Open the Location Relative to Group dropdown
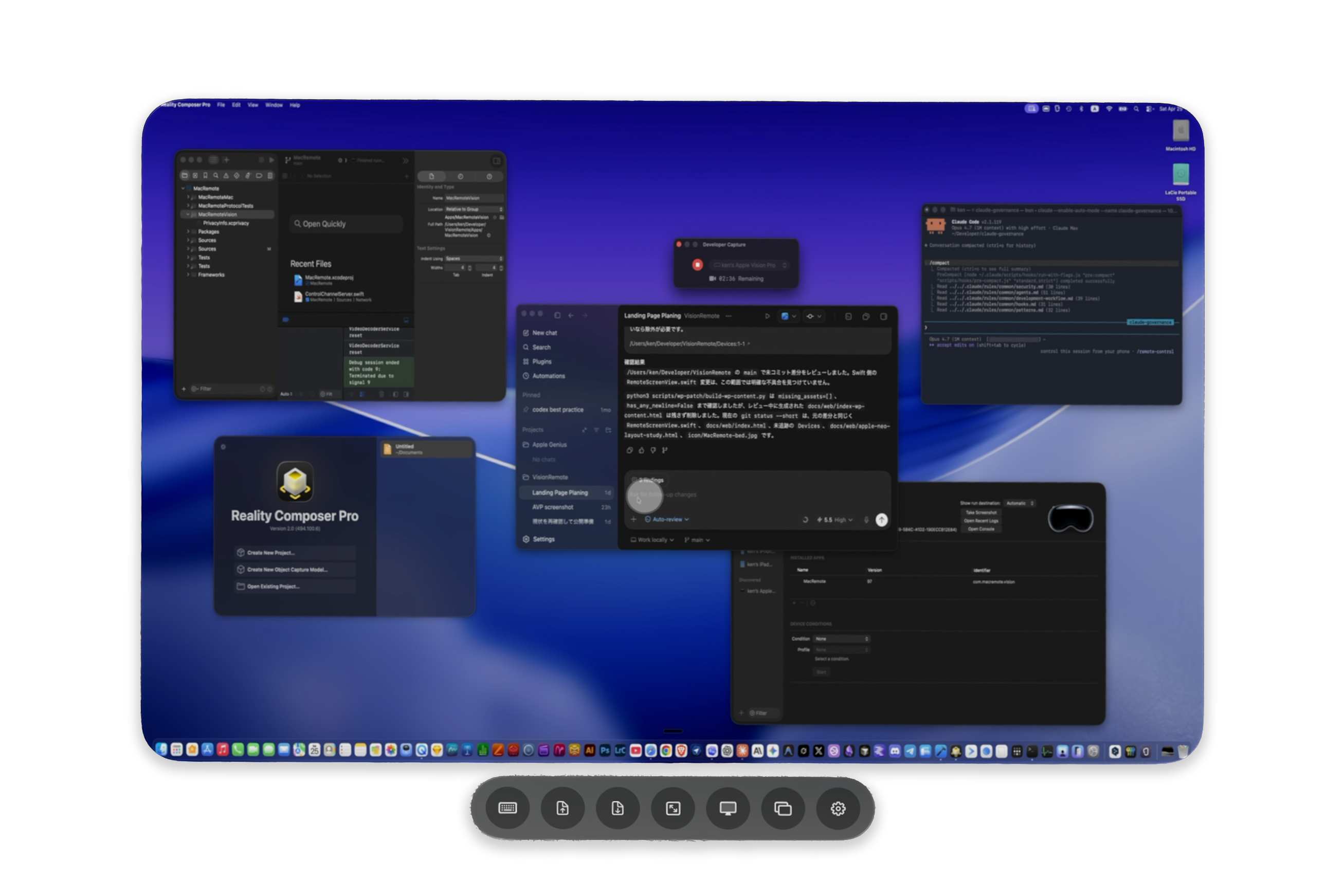Viewport: 1344px width, 896px height. click(x=474, y=209)
